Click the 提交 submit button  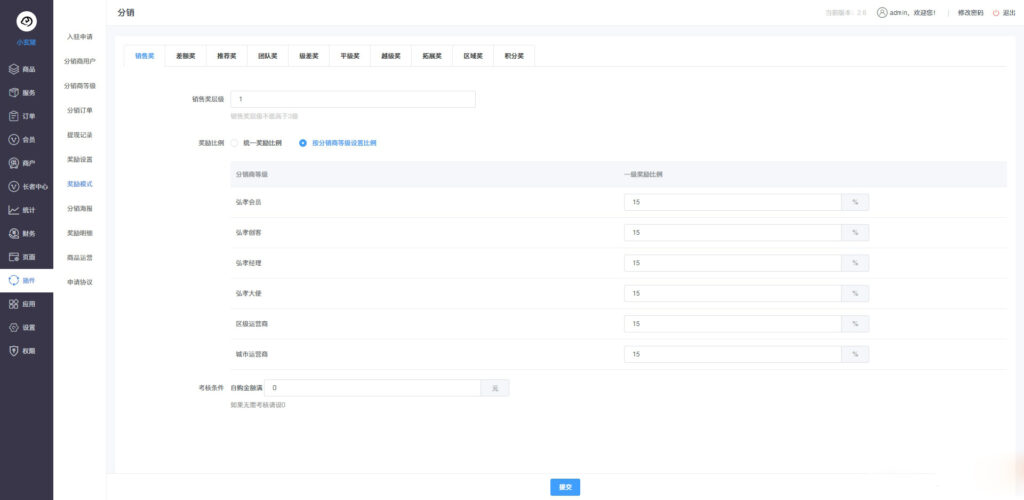[565, 487]
